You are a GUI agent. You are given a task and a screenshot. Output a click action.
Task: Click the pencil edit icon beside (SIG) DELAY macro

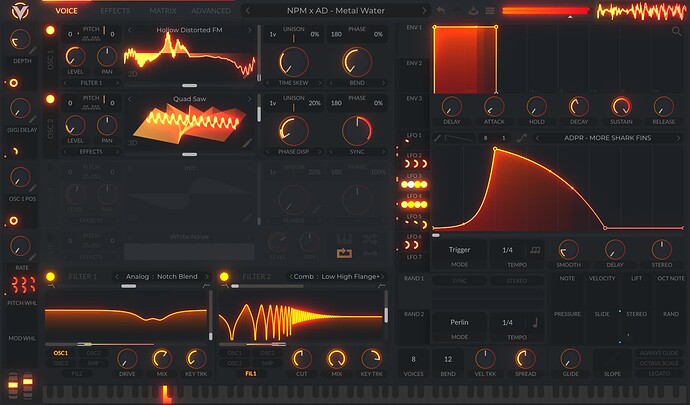tap(33, 119)
